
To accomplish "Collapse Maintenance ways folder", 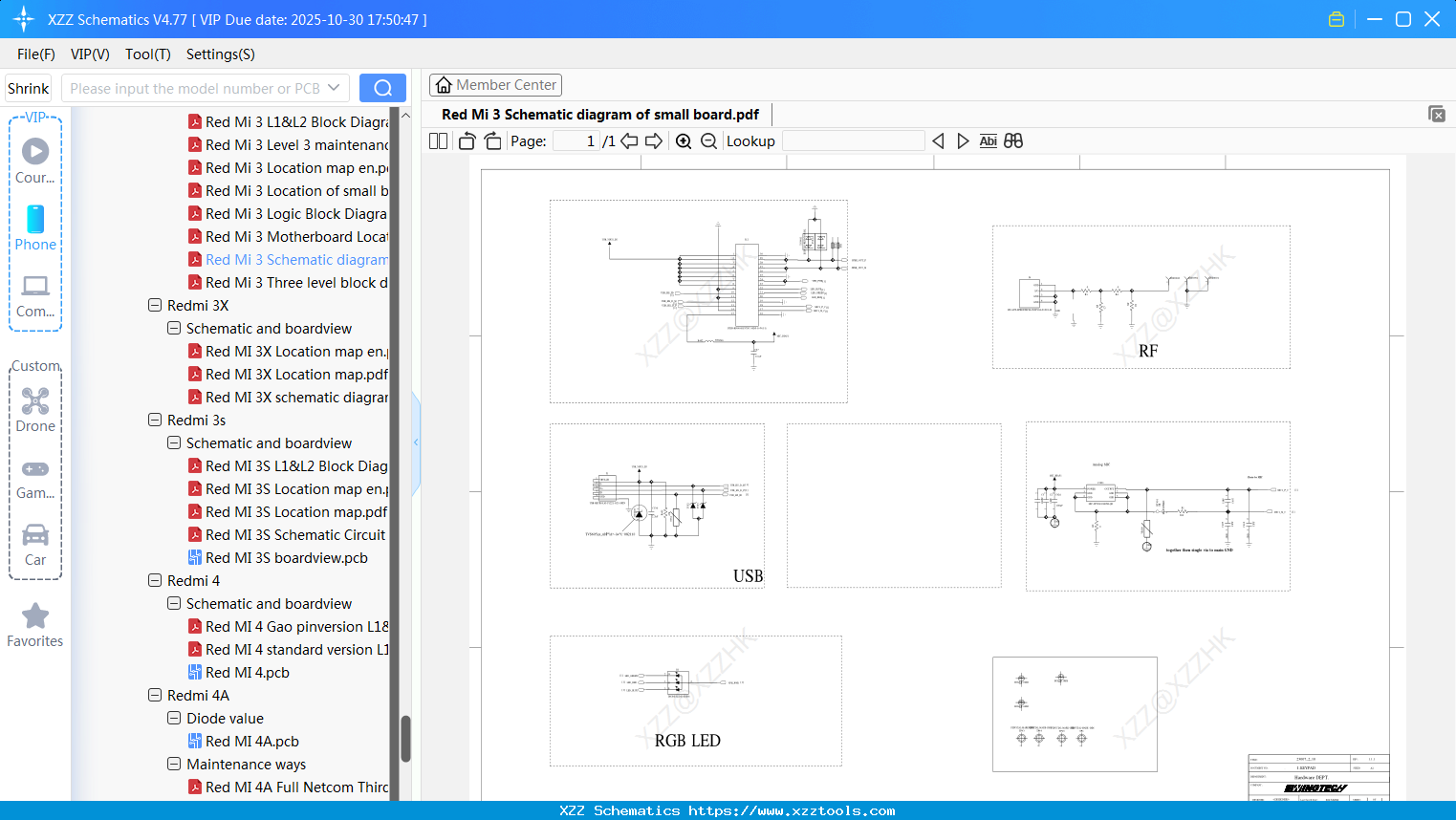I will (174, 765).
